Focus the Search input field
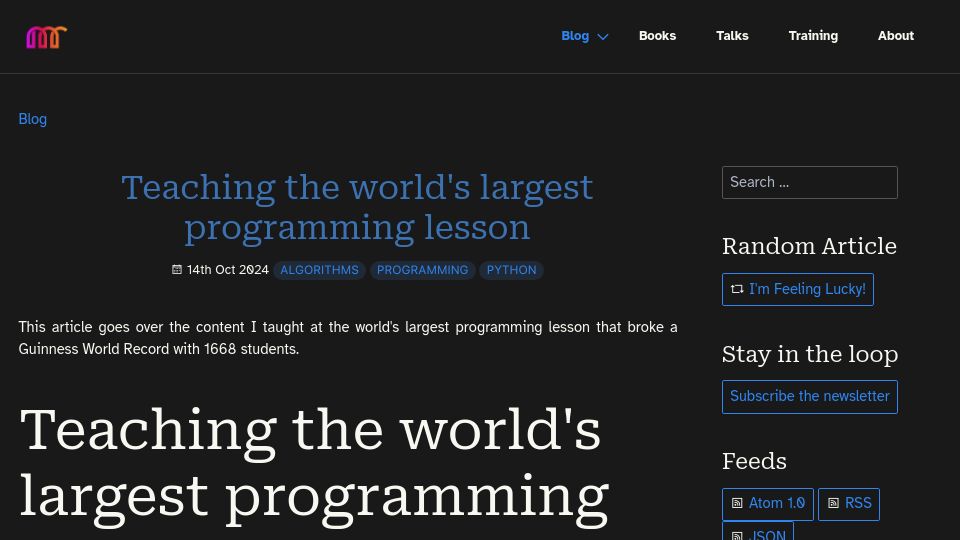 click(809, 182)
